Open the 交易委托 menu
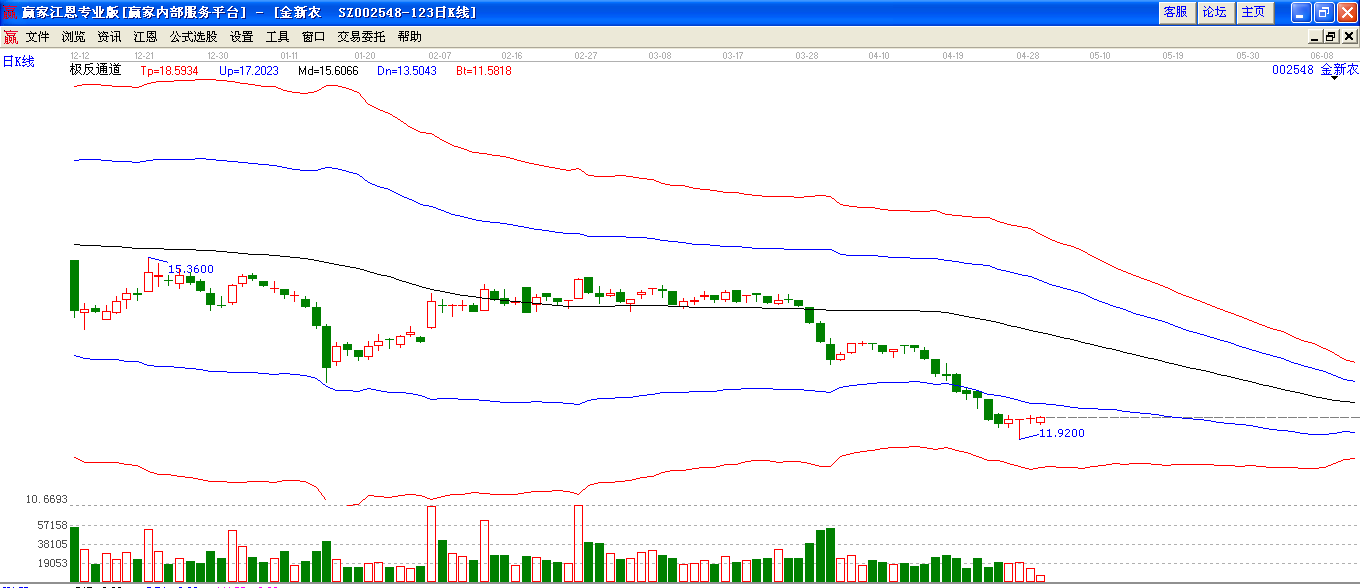 361,36
